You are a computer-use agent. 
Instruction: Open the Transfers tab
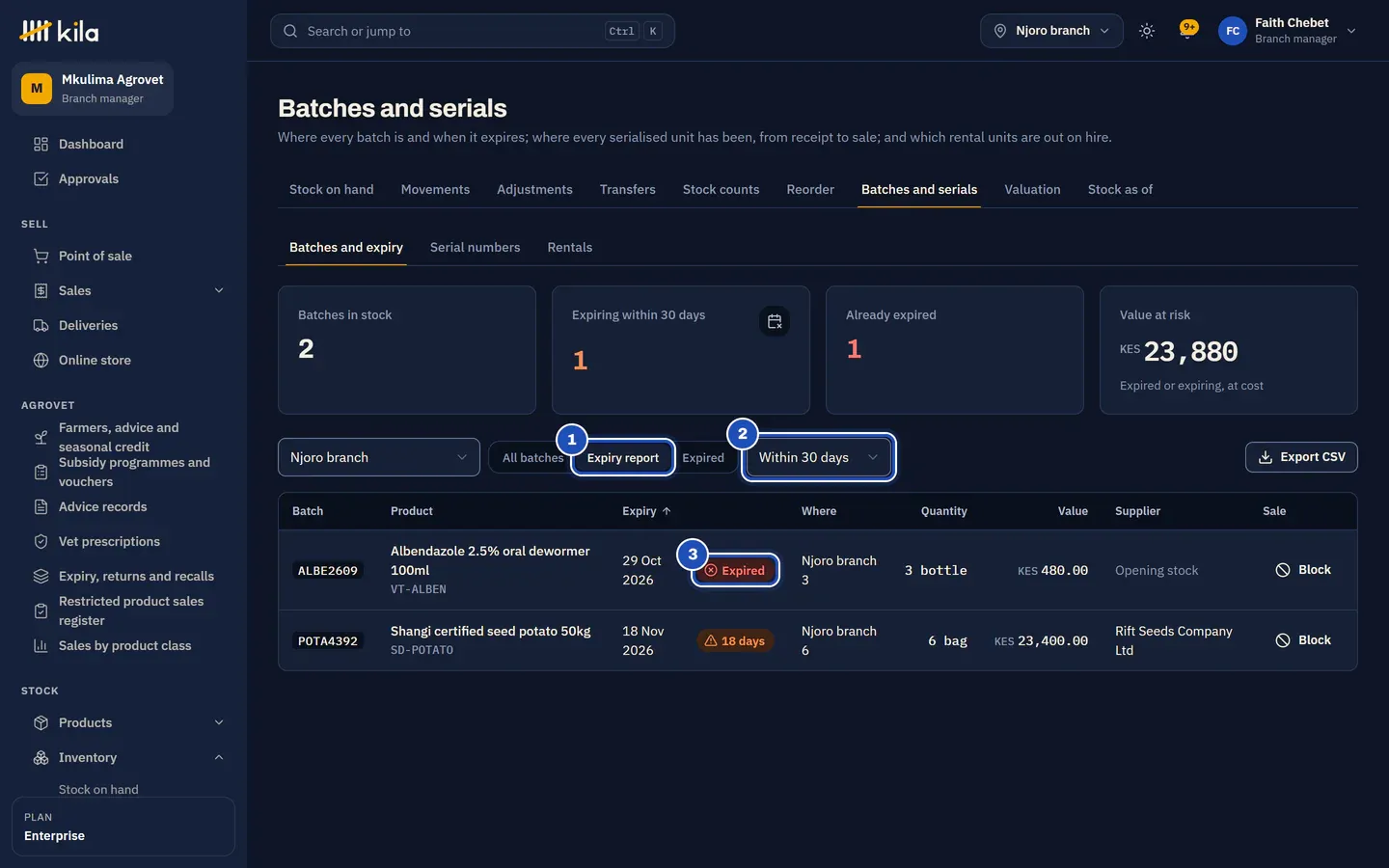pyautogui.click(x=628, y=189)
